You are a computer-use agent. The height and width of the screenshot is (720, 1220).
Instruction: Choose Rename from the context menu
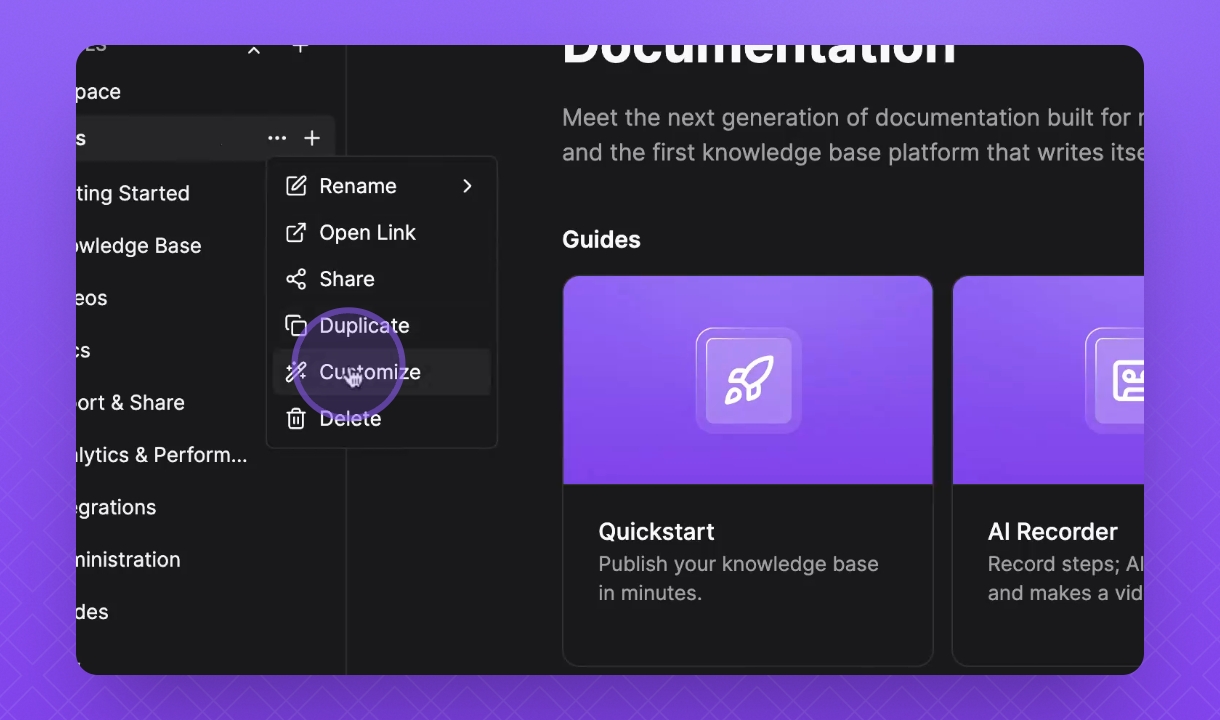[x=382, y=186]
